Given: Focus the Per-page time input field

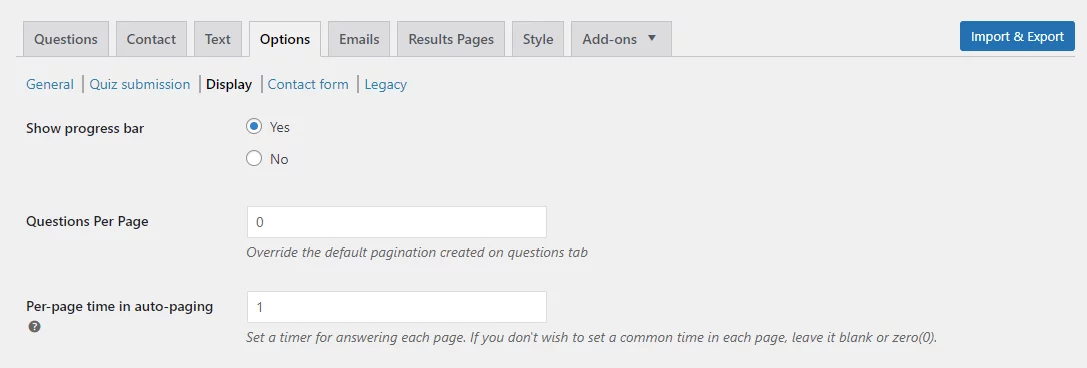Looking at the screenshot, I should pos(397,307).
